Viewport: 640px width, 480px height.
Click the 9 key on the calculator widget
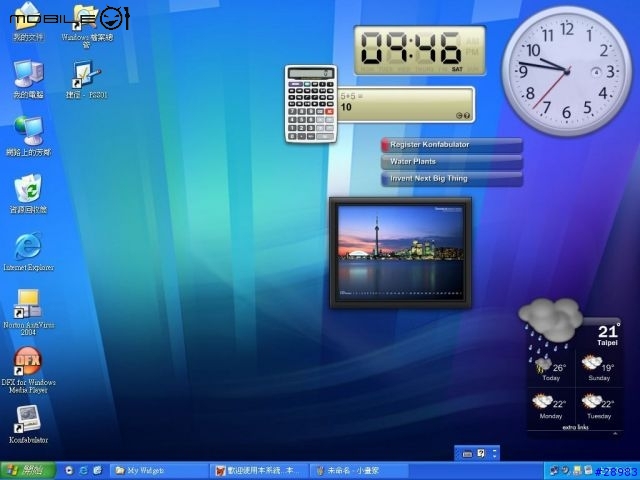coord(311,111)
